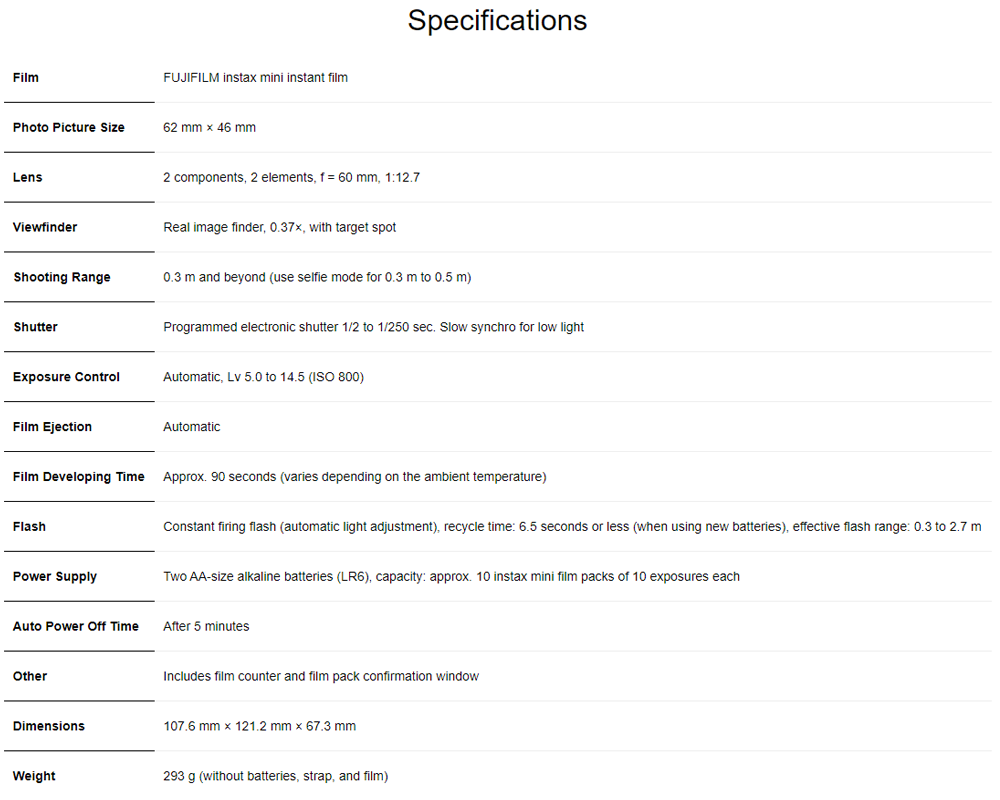
Task: Click the lens components and elements value
Action: 291,177
